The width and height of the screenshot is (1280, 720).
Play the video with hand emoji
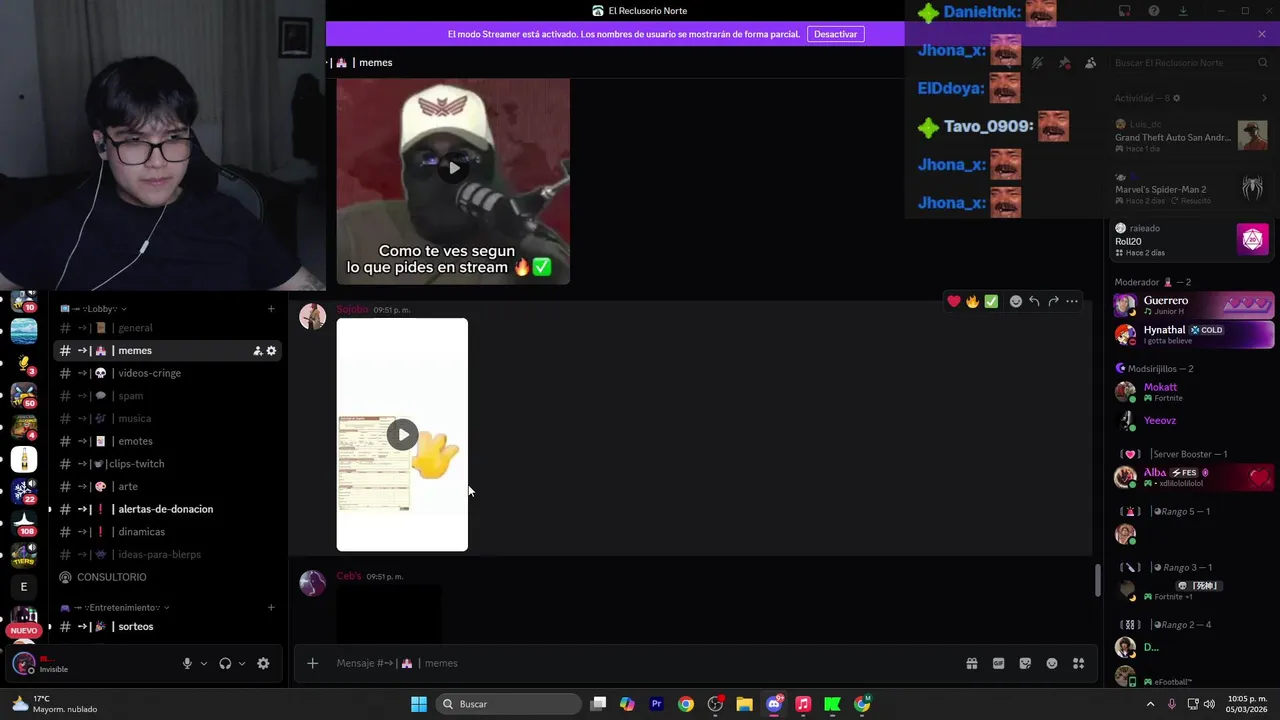coord(402,435)
